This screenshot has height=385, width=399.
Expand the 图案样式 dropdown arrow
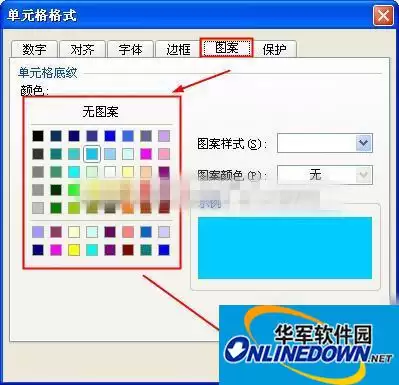coord(363,143)
